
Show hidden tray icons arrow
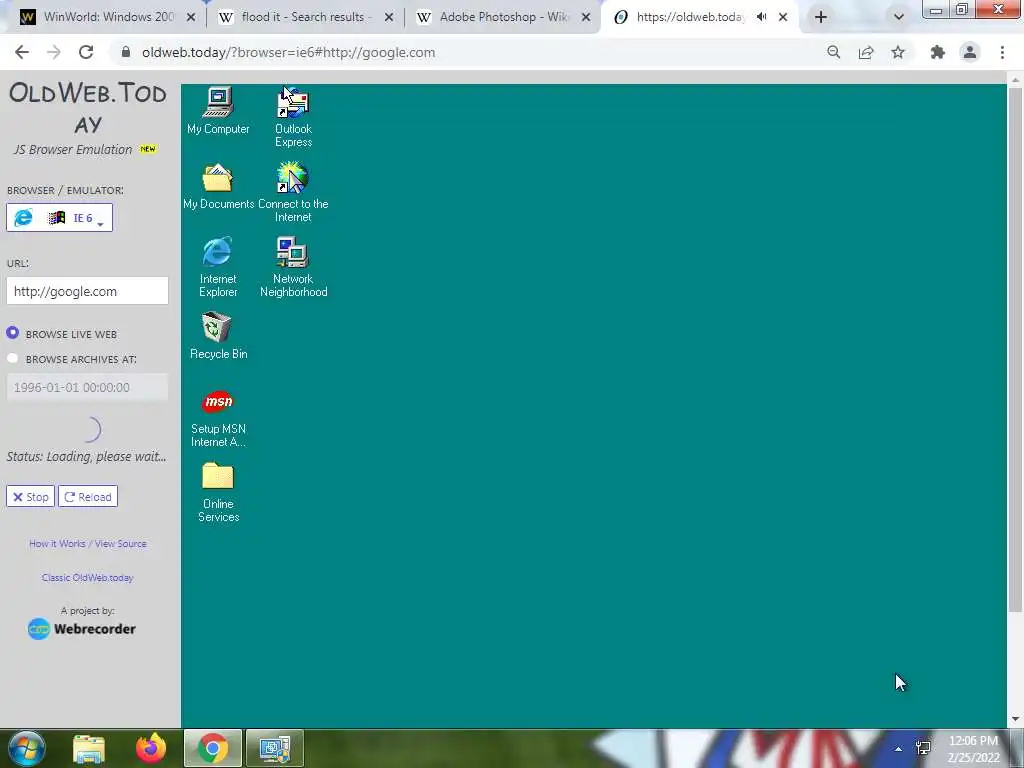(899, 748)
